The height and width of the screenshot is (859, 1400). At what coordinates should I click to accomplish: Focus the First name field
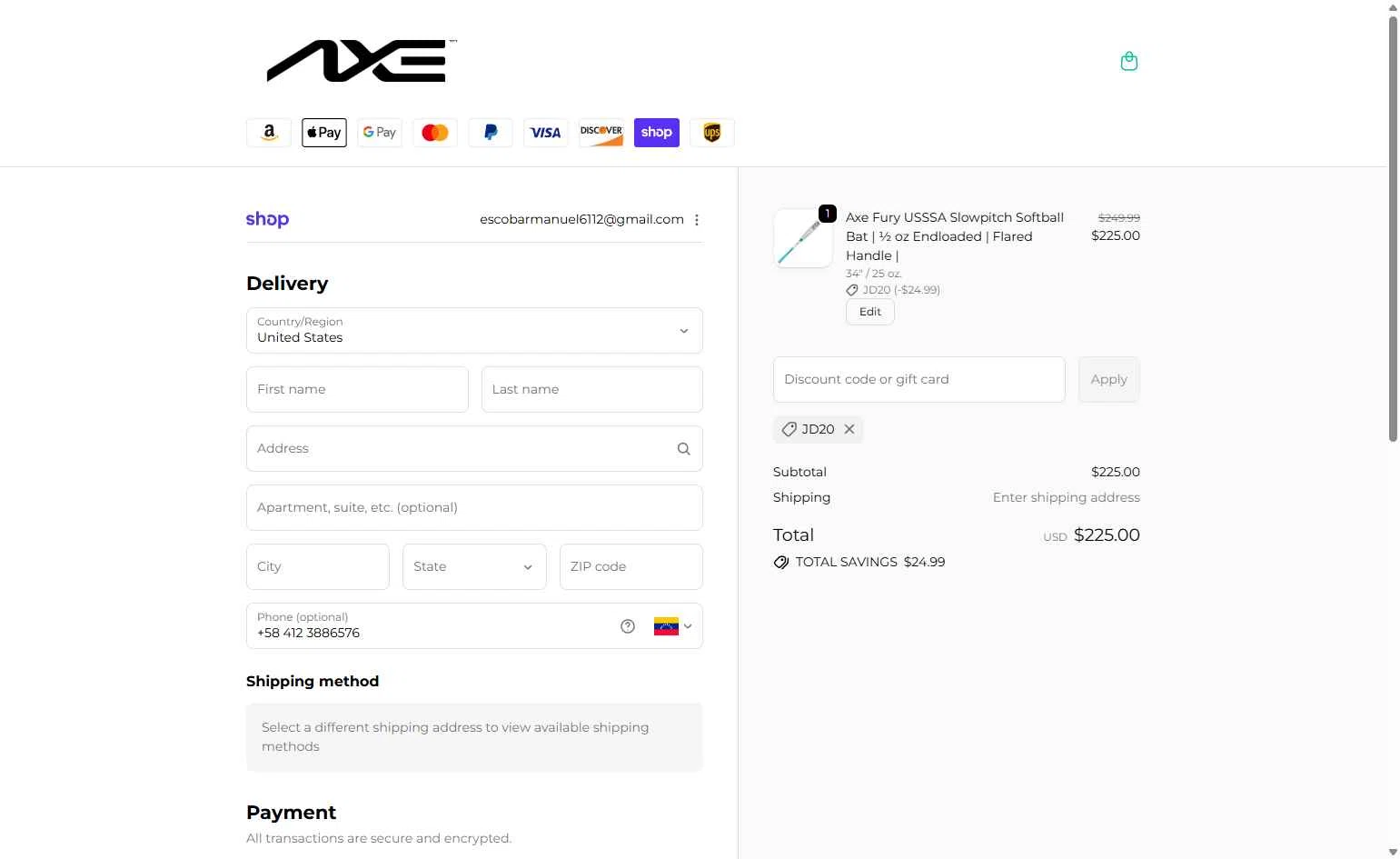[x=357, y=390]
